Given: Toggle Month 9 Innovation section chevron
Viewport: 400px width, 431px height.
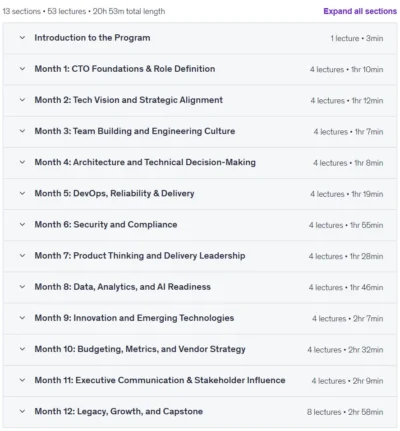Looking at the screenshot, I should 22,318.
